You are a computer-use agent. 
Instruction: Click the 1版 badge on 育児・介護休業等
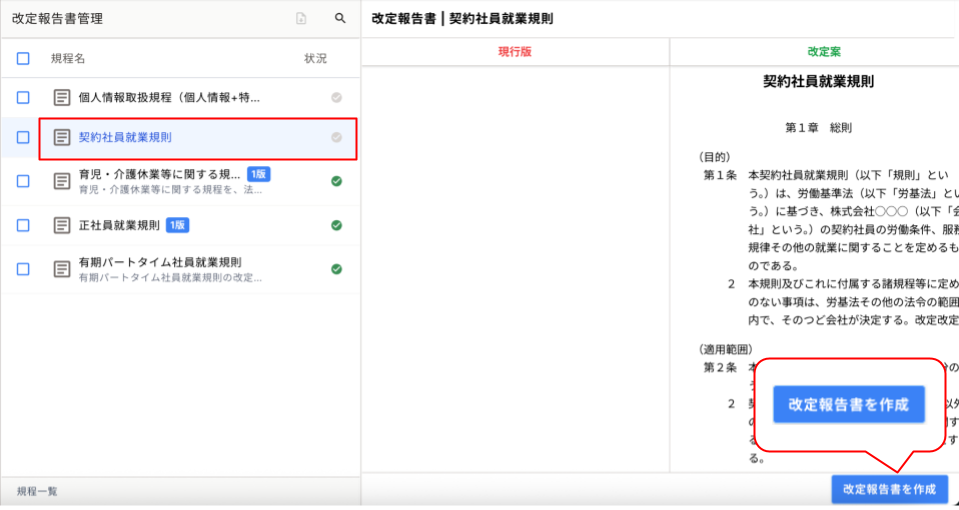(x=258, y=174)
